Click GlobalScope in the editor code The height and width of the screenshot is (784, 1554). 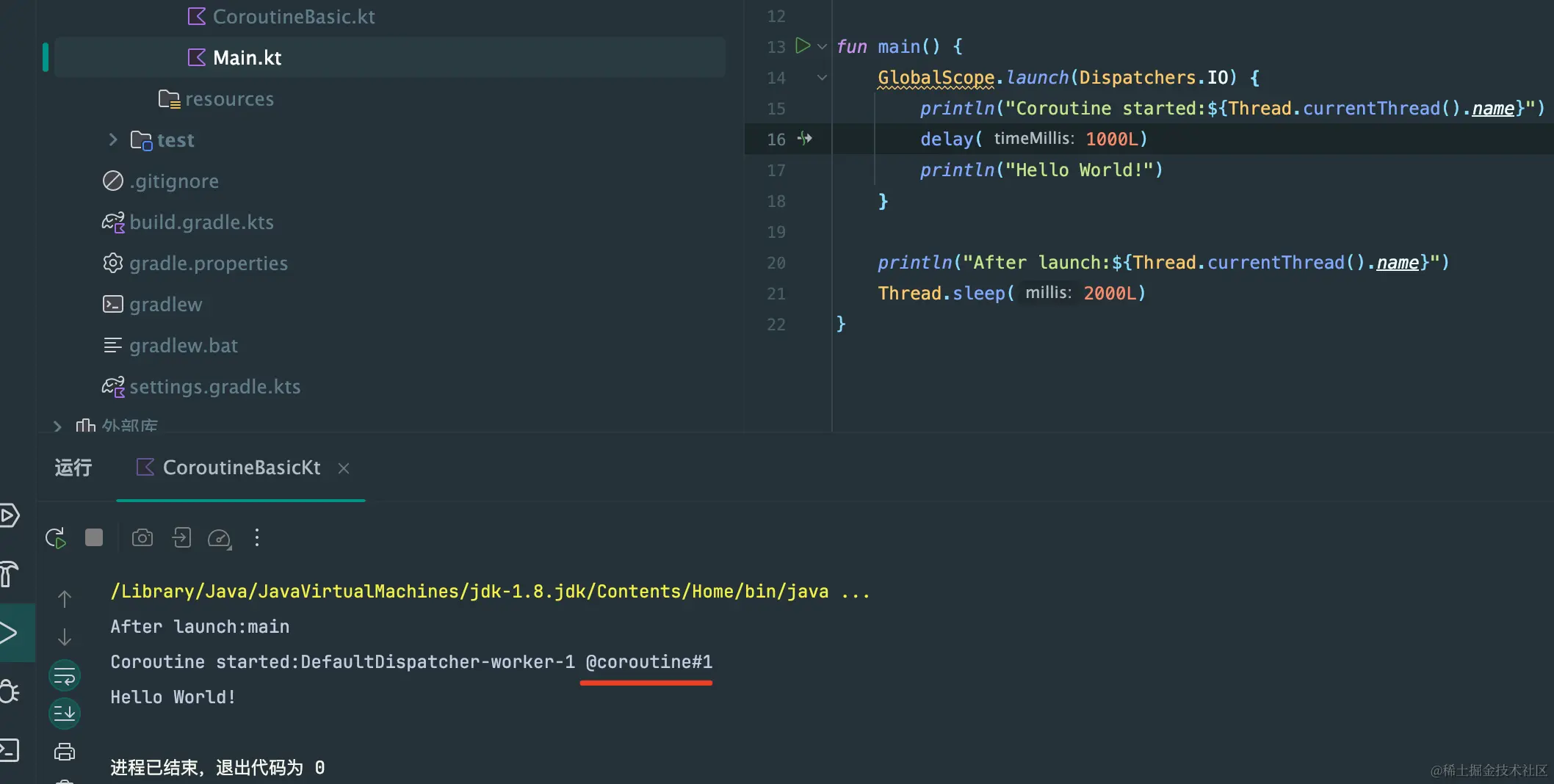pos(936,77)
